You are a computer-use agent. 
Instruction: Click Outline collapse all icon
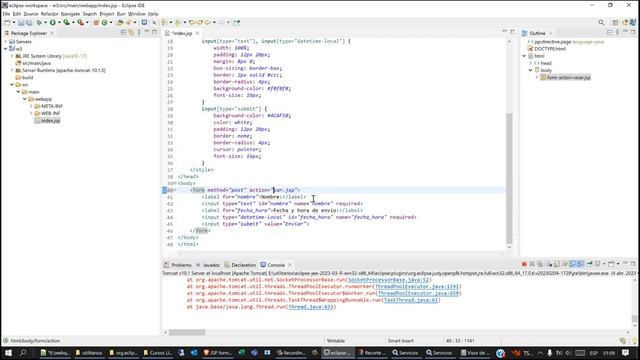[610, 33]
